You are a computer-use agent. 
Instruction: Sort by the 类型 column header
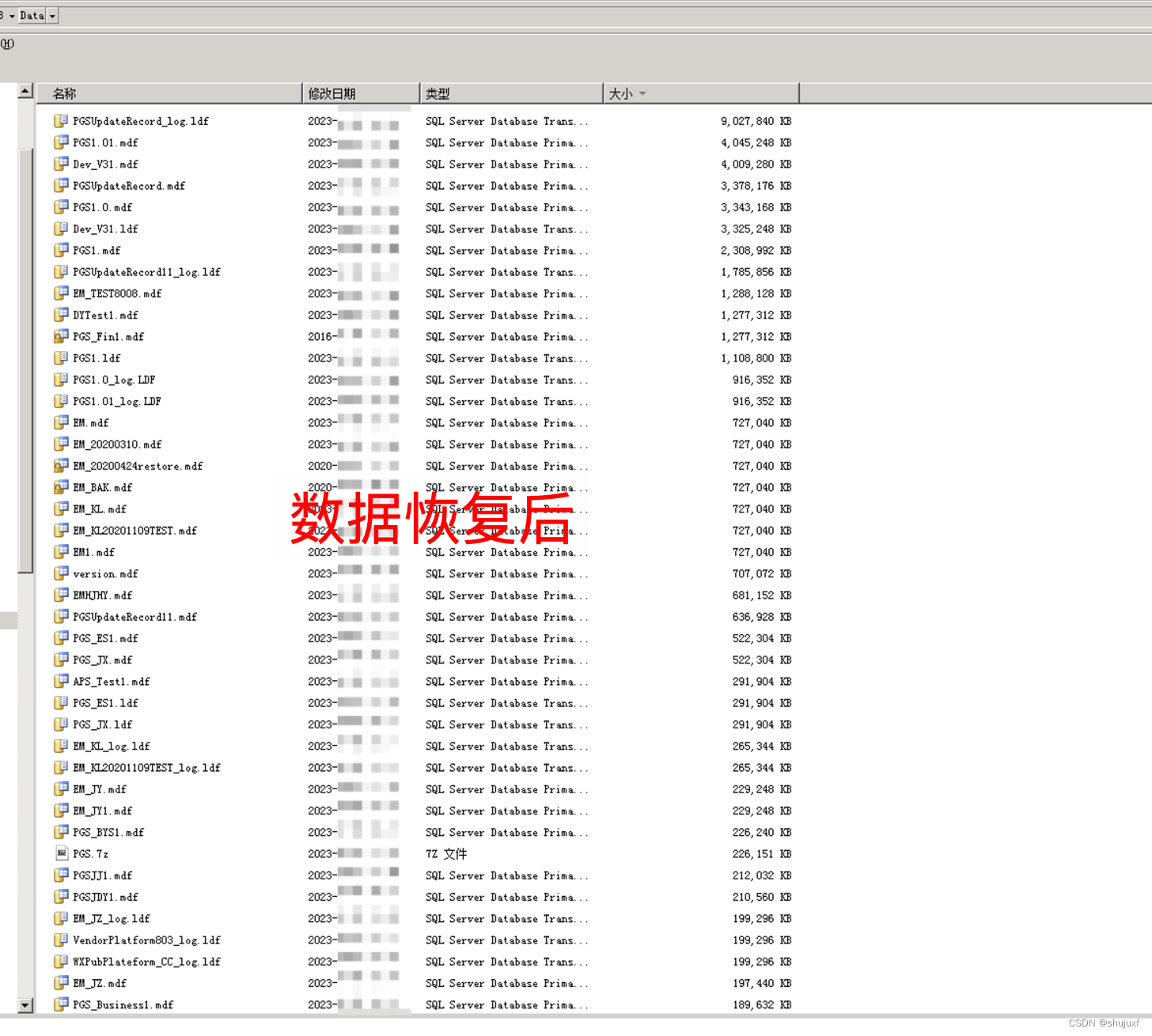pyautogui.click(x=511, y=93)
